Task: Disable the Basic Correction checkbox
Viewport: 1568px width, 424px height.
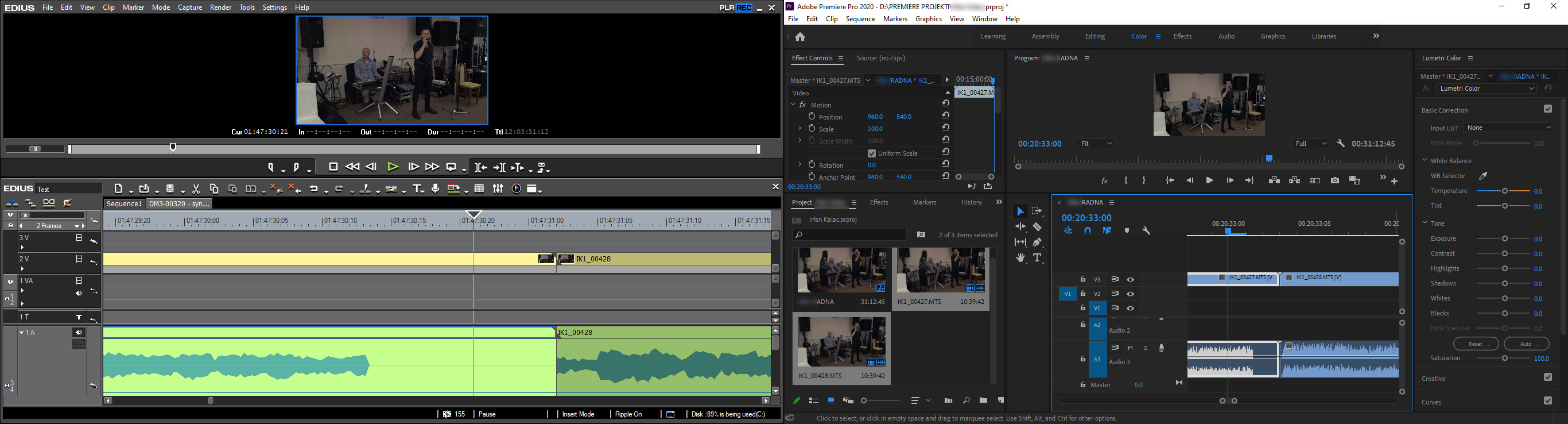Action: (1547, 110)
